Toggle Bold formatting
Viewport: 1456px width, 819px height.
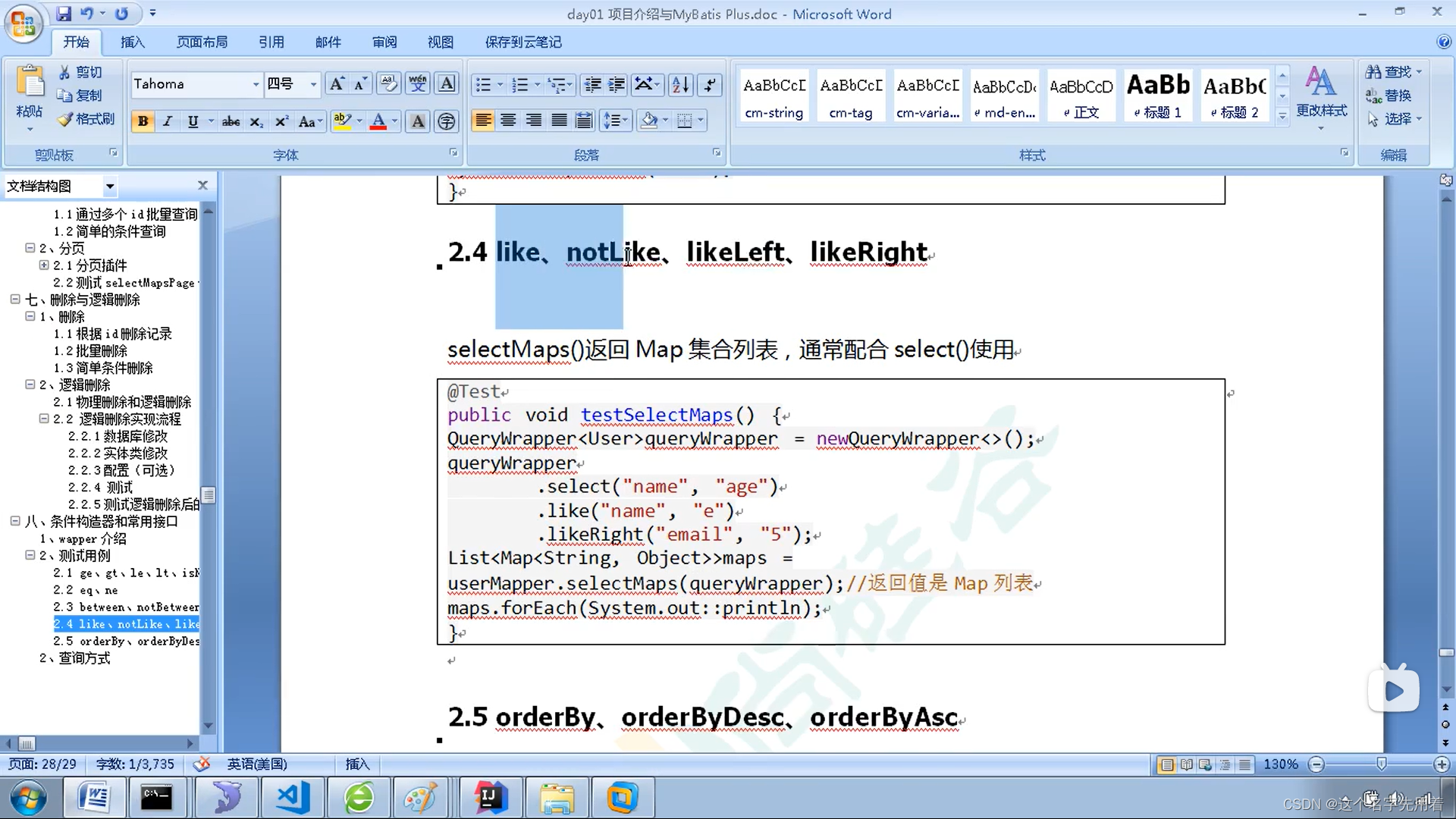pos(143,121)
